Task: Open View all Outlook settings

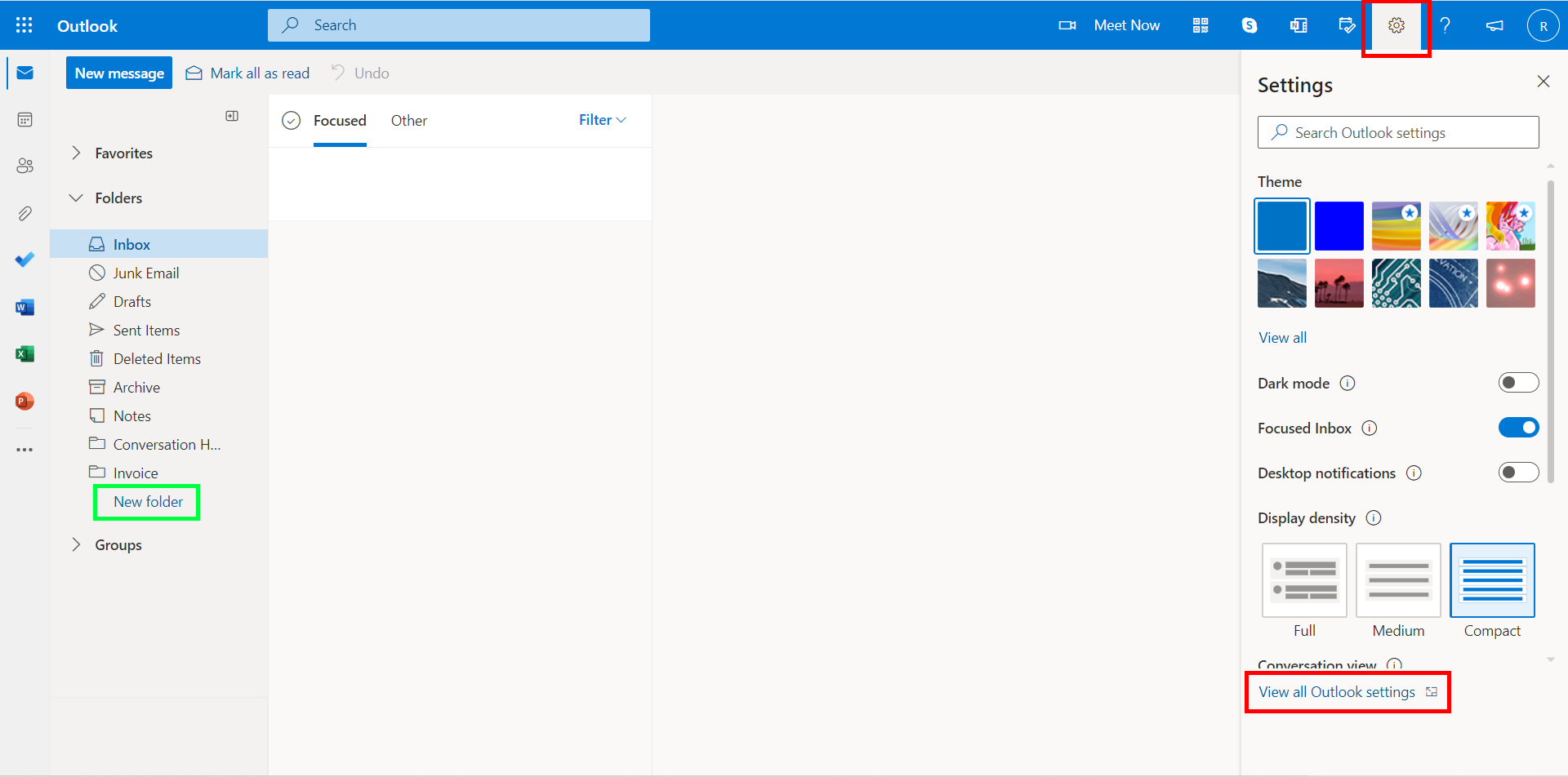Action: point(1347,692)
